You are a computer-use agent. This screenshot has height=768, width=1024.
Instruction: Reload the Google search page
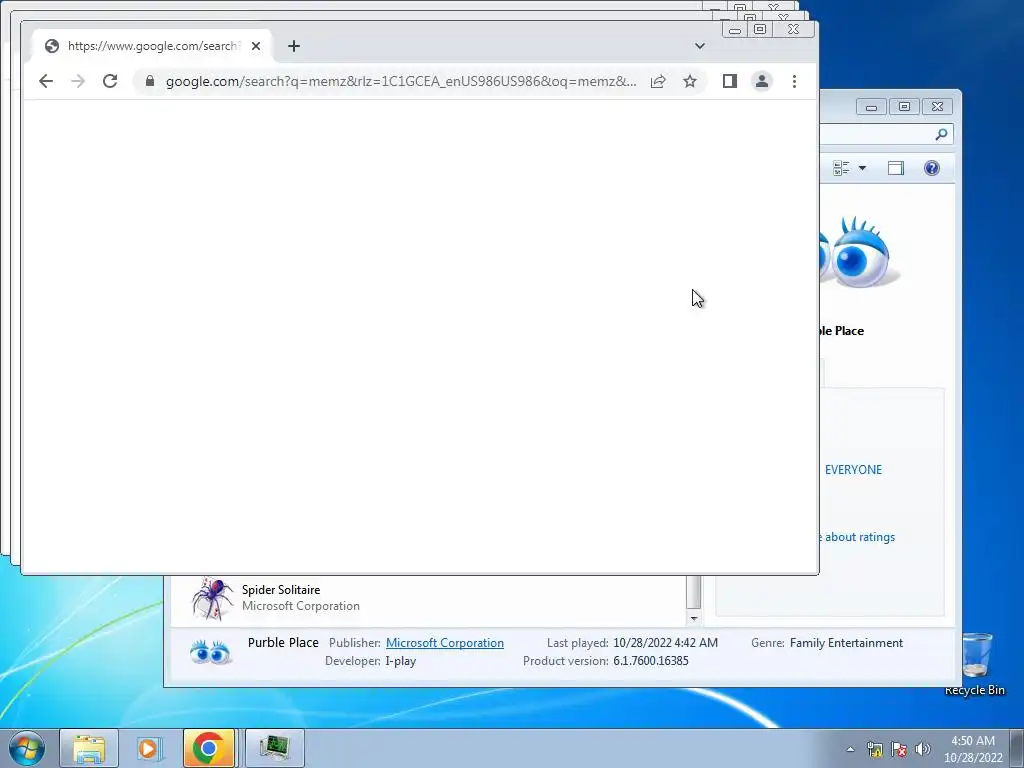(110, 81)
